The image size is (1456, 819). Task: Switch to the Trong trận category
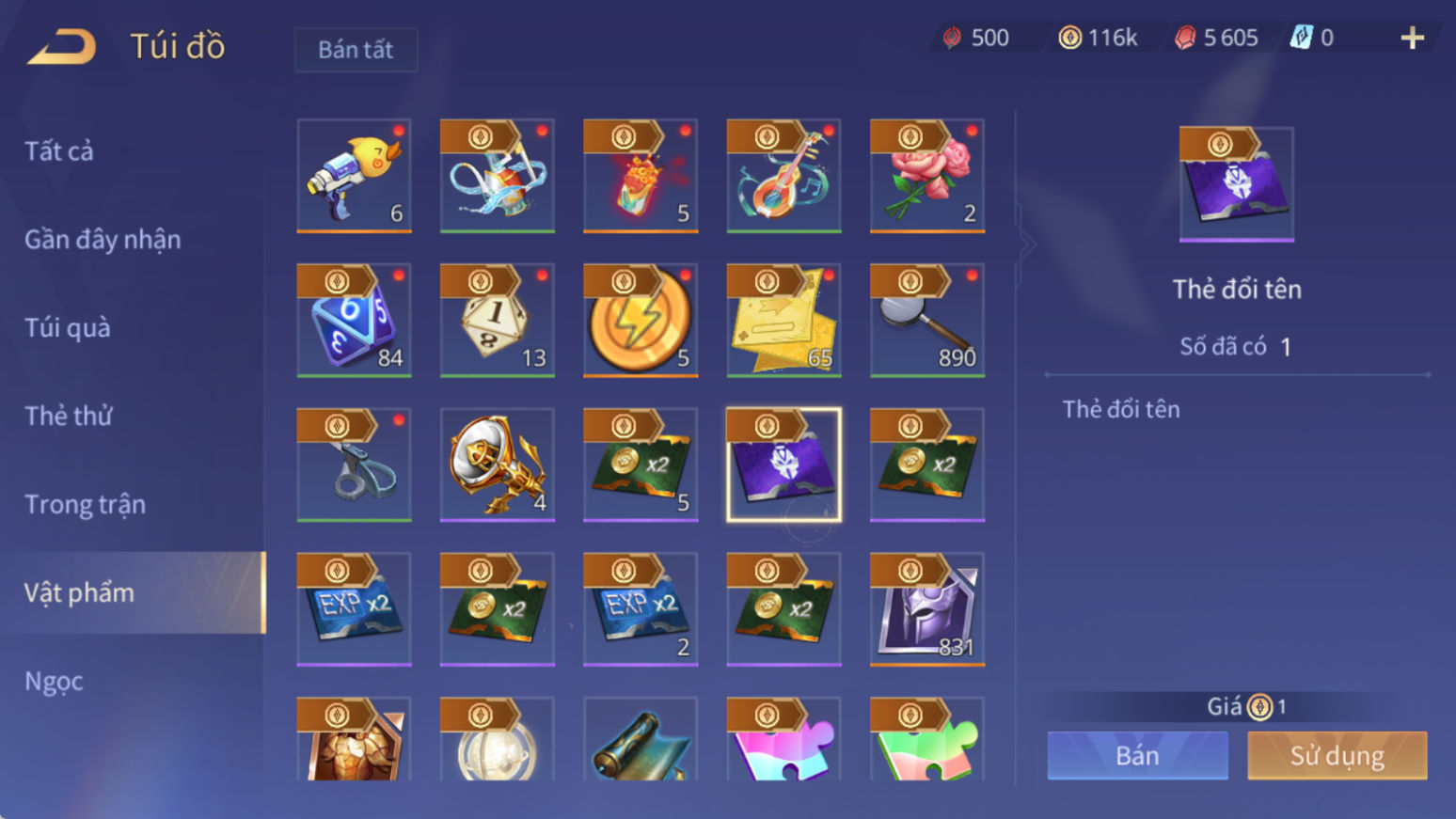[x=85, y=505]
